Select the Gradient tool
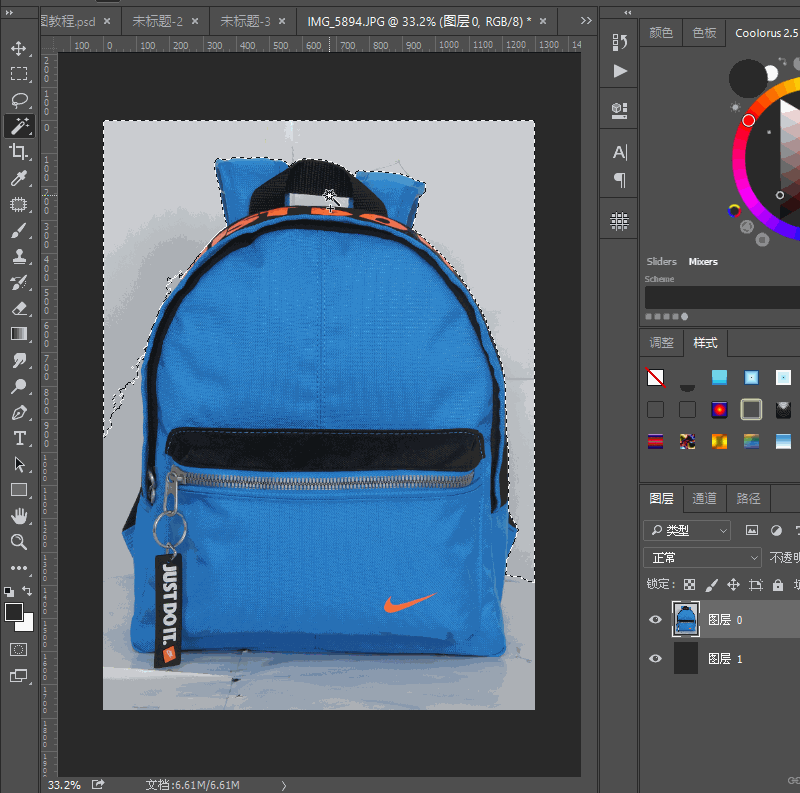This screenshot has width=800, height=793. (x=19, y=334)
